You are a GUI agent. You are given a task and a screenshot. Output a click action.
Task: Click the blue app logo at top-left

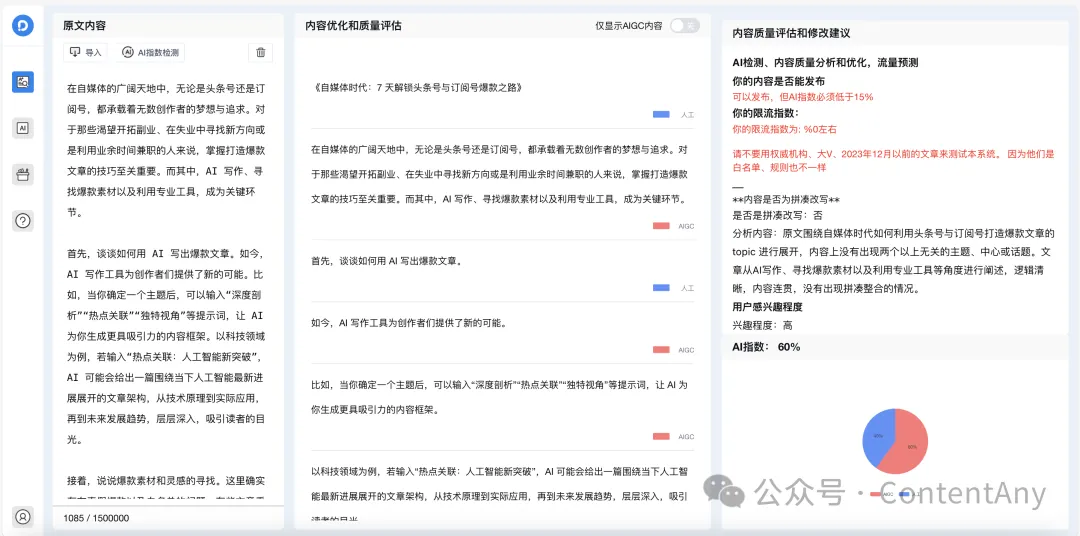click(23, 25)
